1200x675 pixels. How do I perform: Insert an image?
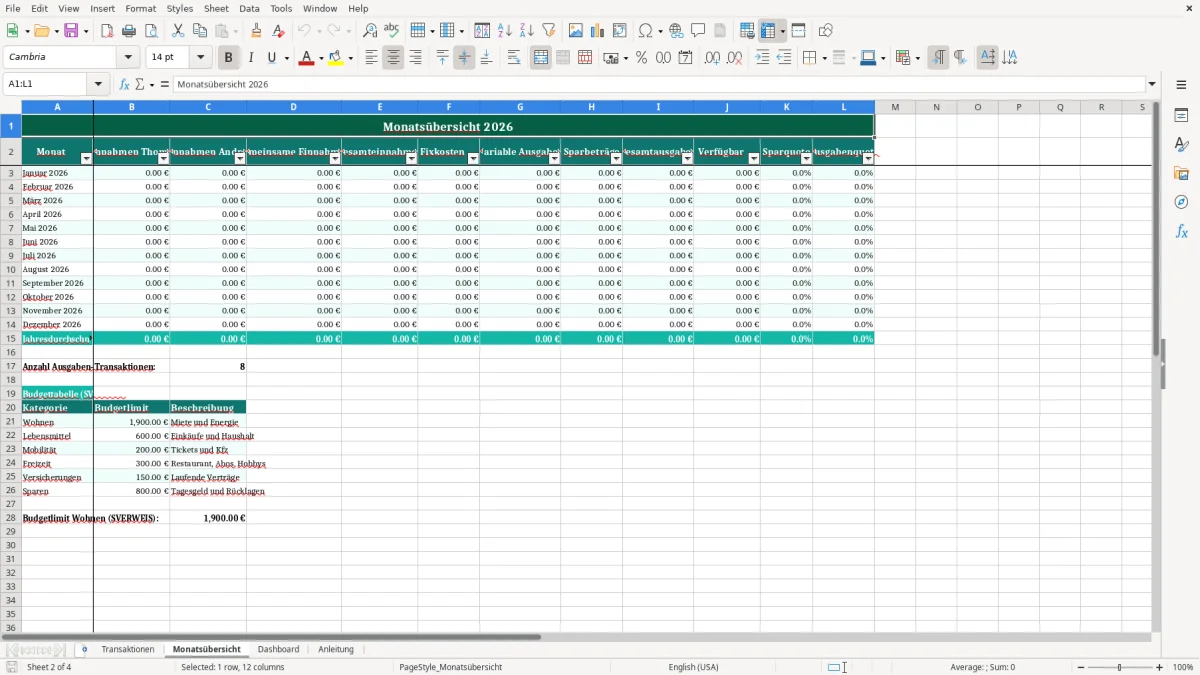(576, 31)
